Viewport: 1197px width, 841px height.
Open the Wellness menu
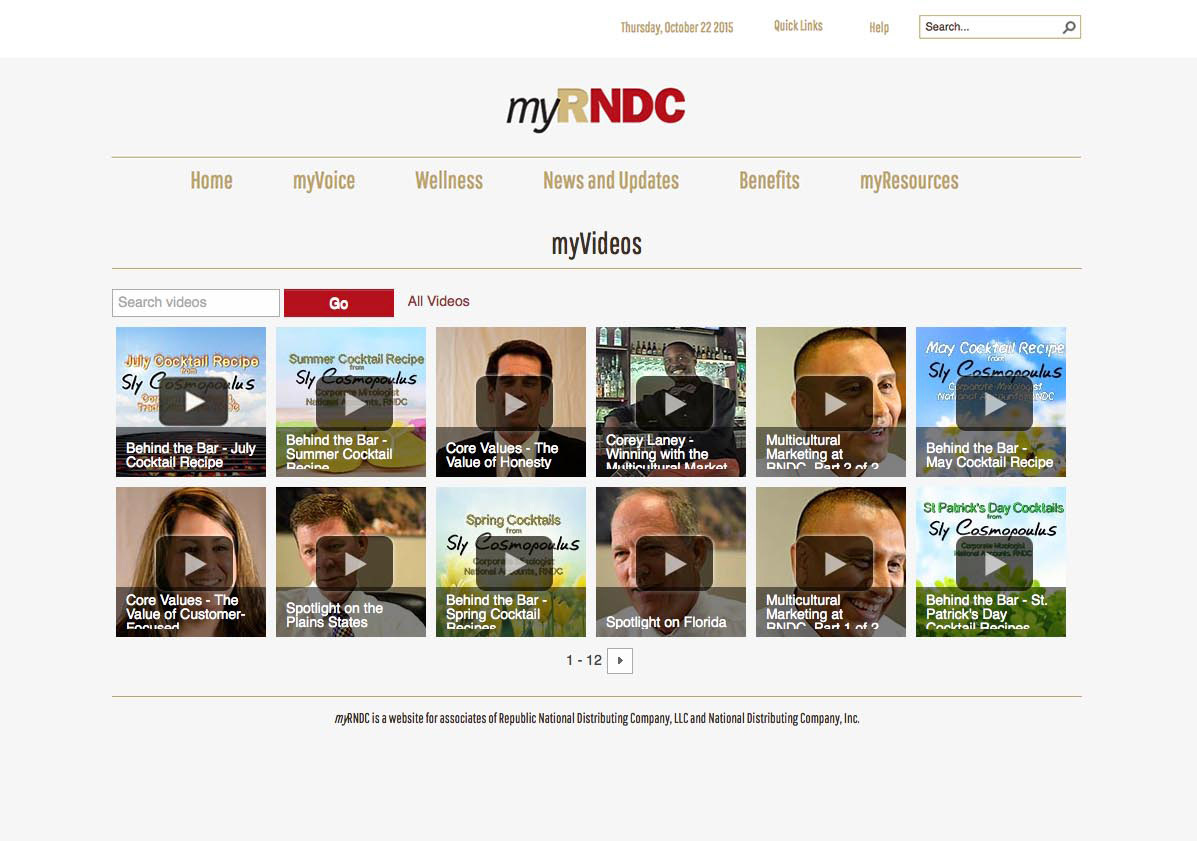point(449,181)
